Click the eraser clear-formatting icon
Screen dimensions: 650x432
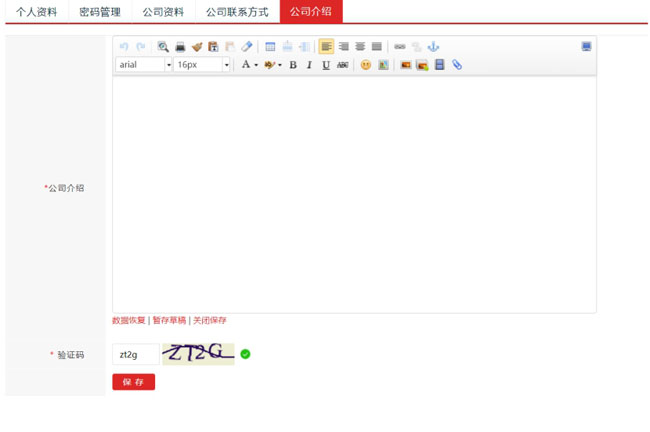pyautogui.click(x=247, y=47)
